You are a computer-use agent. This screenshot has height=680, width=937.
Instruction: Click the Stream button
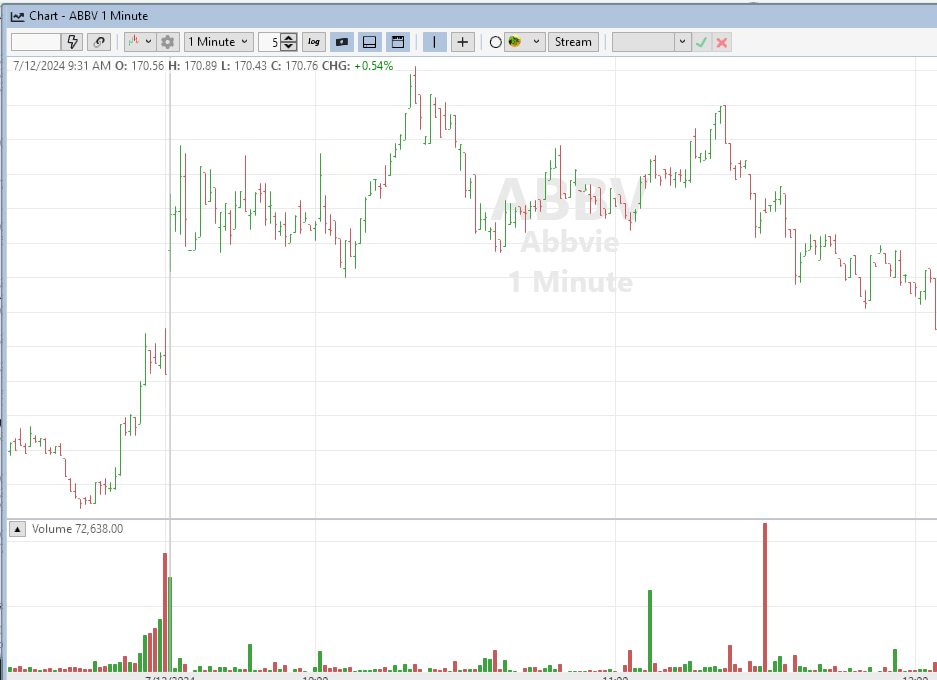coord(573,42)
